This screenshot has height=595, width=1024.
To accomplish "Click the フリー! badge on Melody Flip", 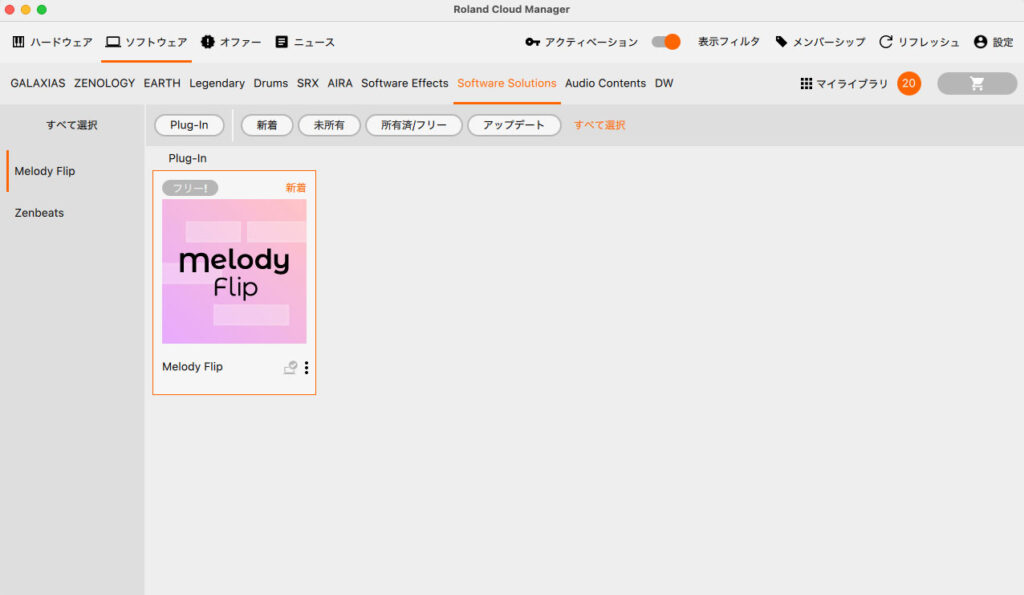I will pos(190,188).
